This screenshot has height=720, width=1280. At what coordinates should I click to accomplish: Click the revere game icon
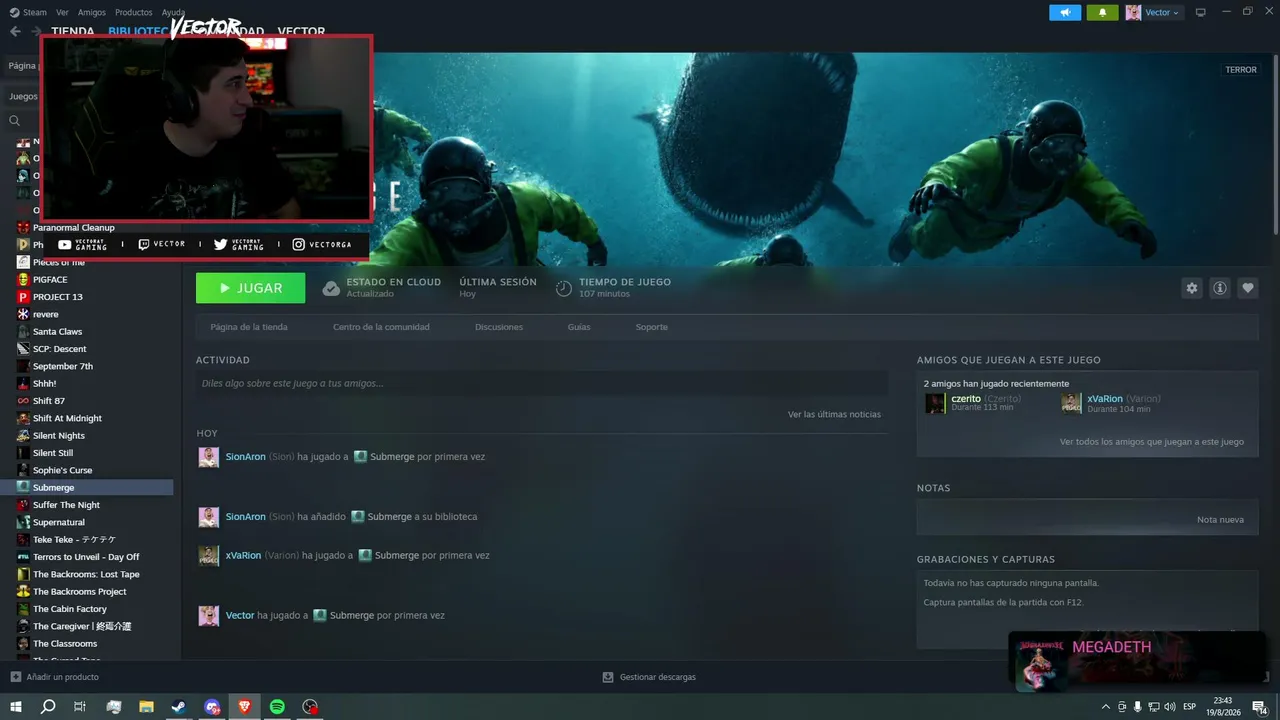23,314
